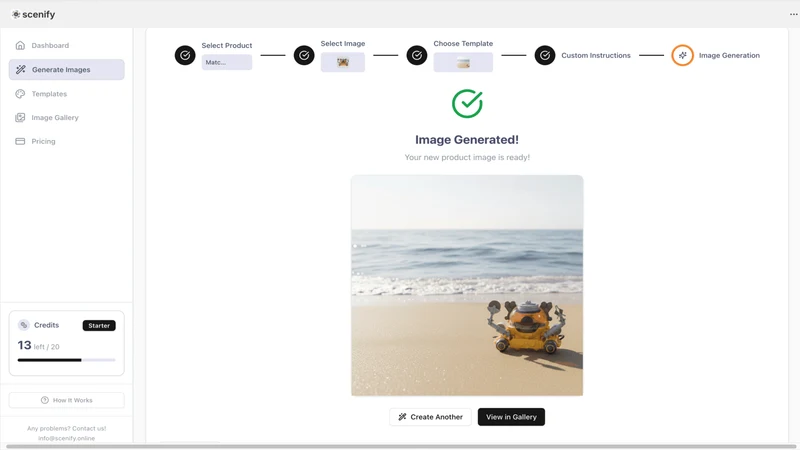Screen dimensions: 800x450
Task: Click the How It Works question icon
Action: tap(45, 400)
